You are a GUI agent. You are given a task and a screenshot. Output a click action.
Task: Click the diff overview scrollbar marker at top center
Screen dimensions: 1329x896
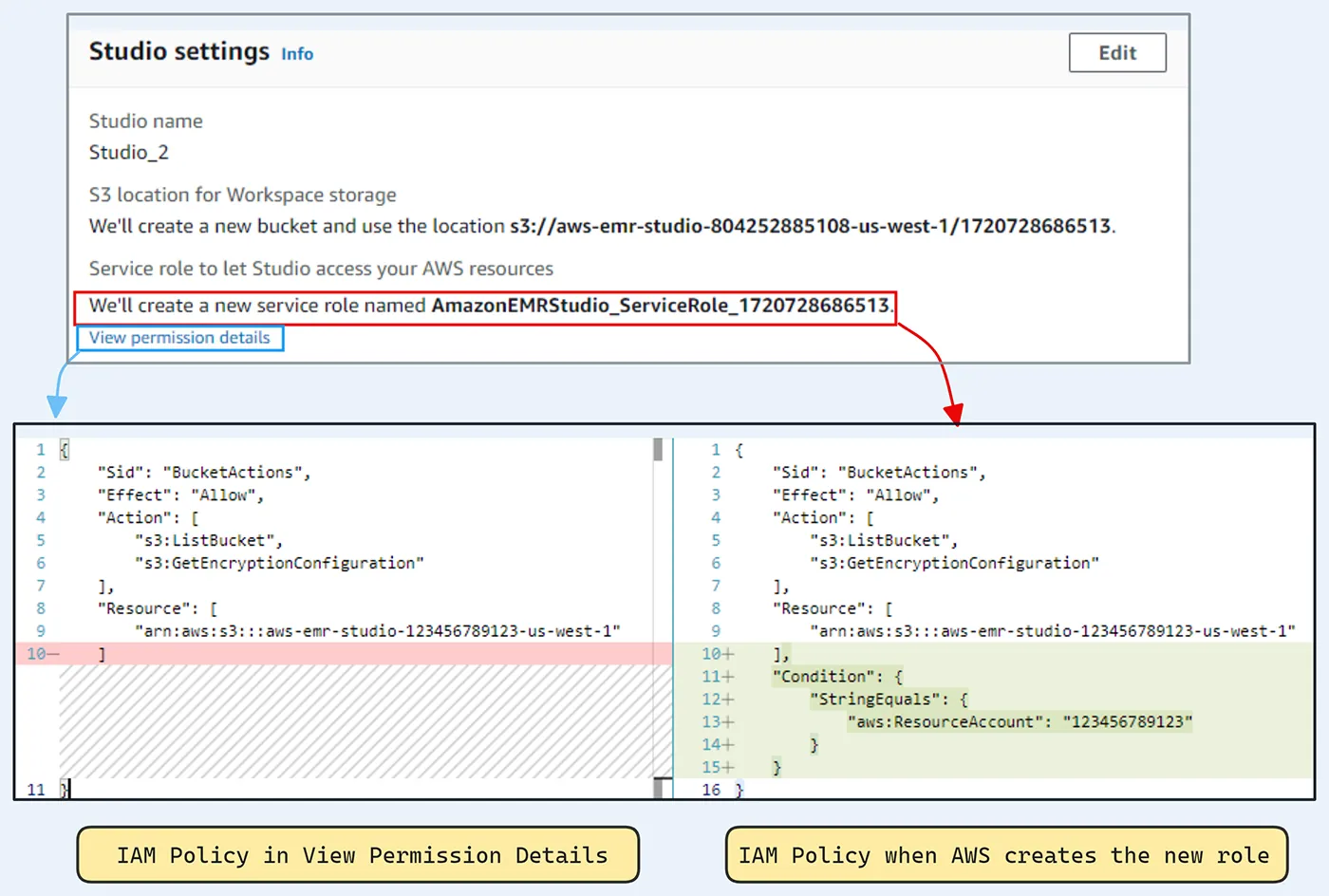658,449
